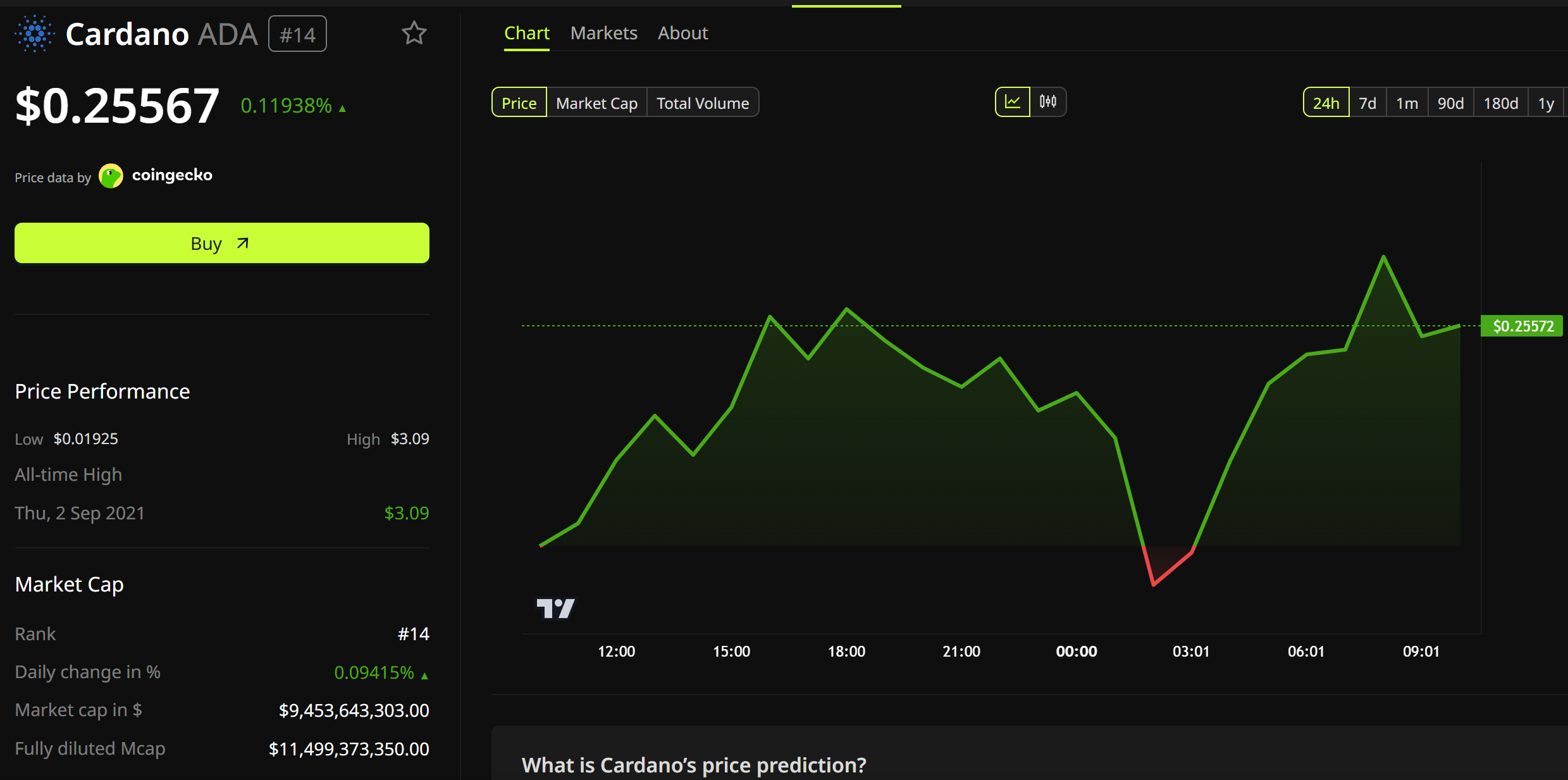Image resolution: width=1568 pixels, height=780 pixels.
Task: Add Cardano to favorites with star icon
Action: pyautogui.click(x=414, y=33)
